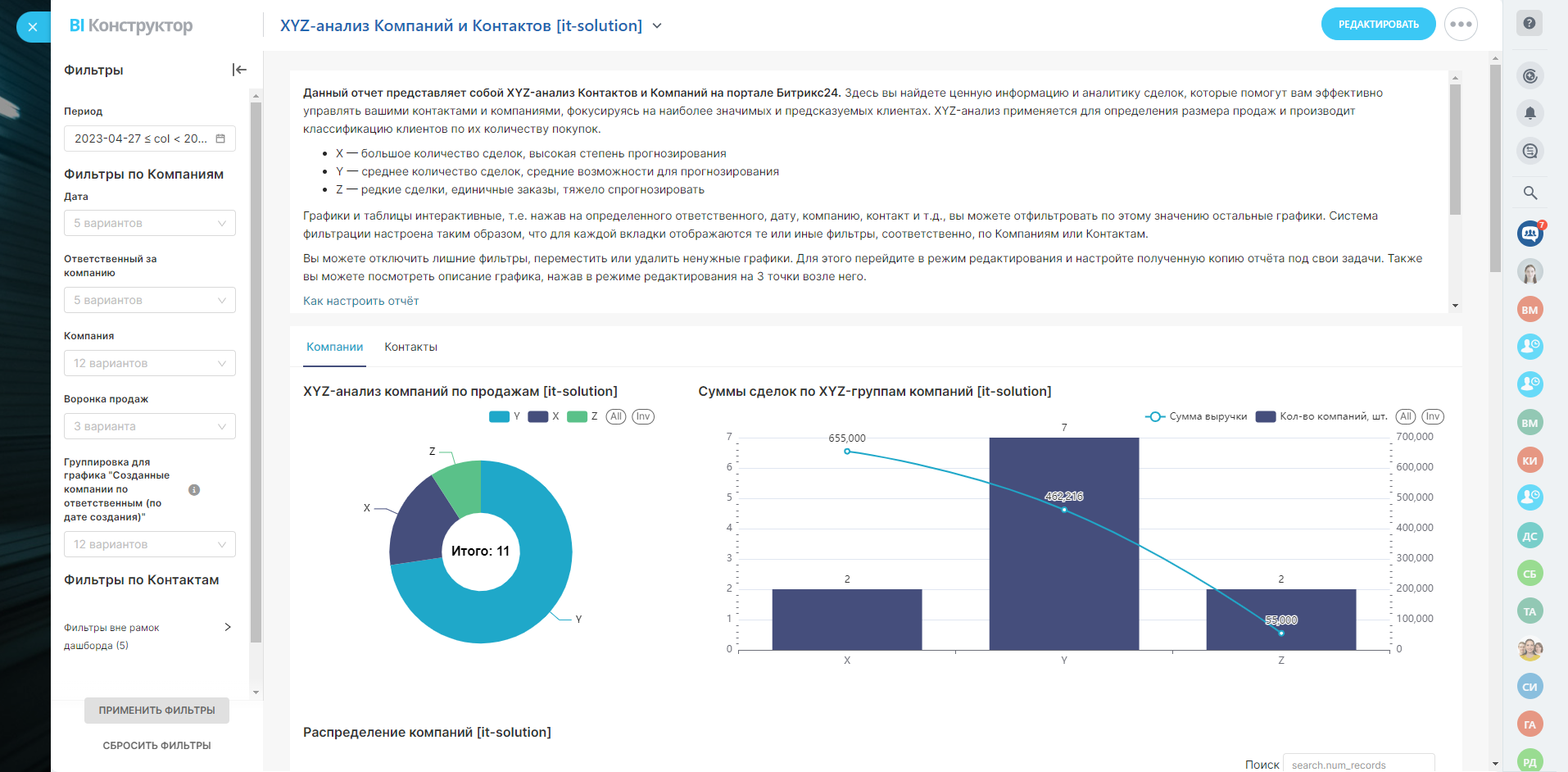
Task: Open the three-dots more options menu
Action: coord(1461,24)
